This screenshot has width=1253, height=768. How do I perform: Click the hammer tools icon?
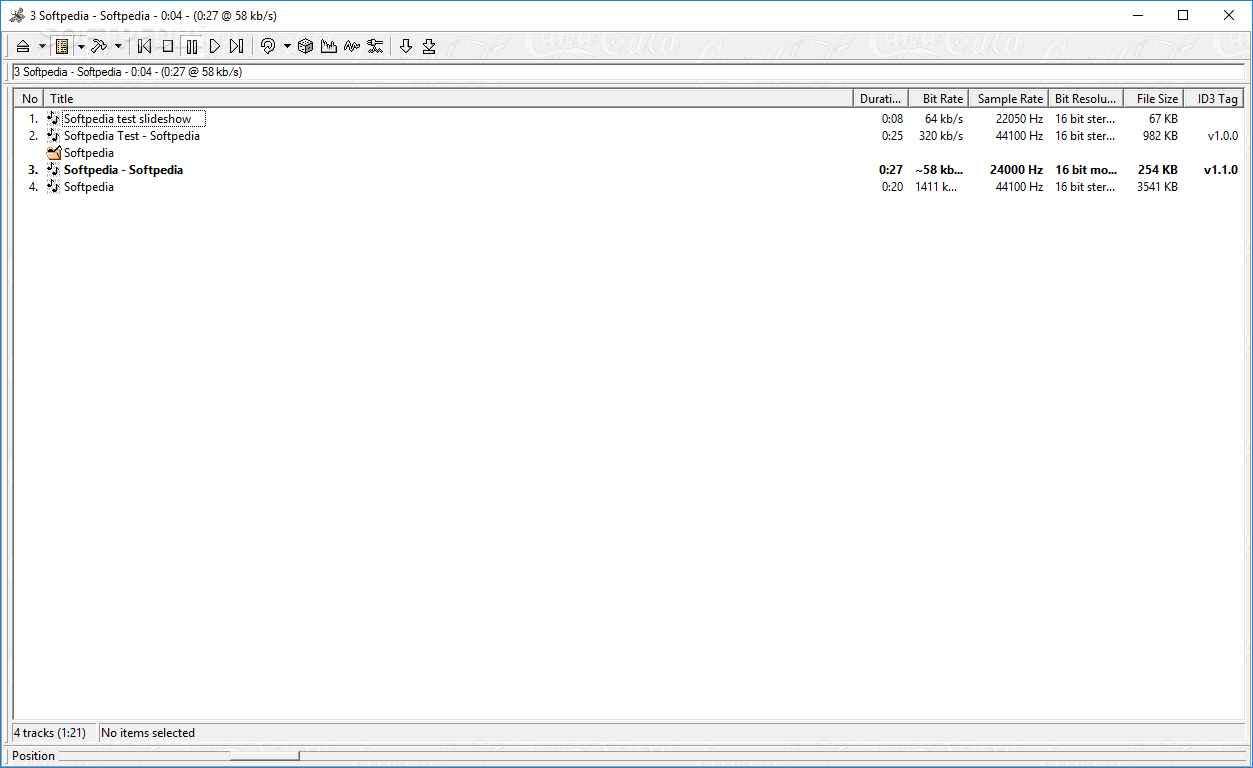(99, 46)
